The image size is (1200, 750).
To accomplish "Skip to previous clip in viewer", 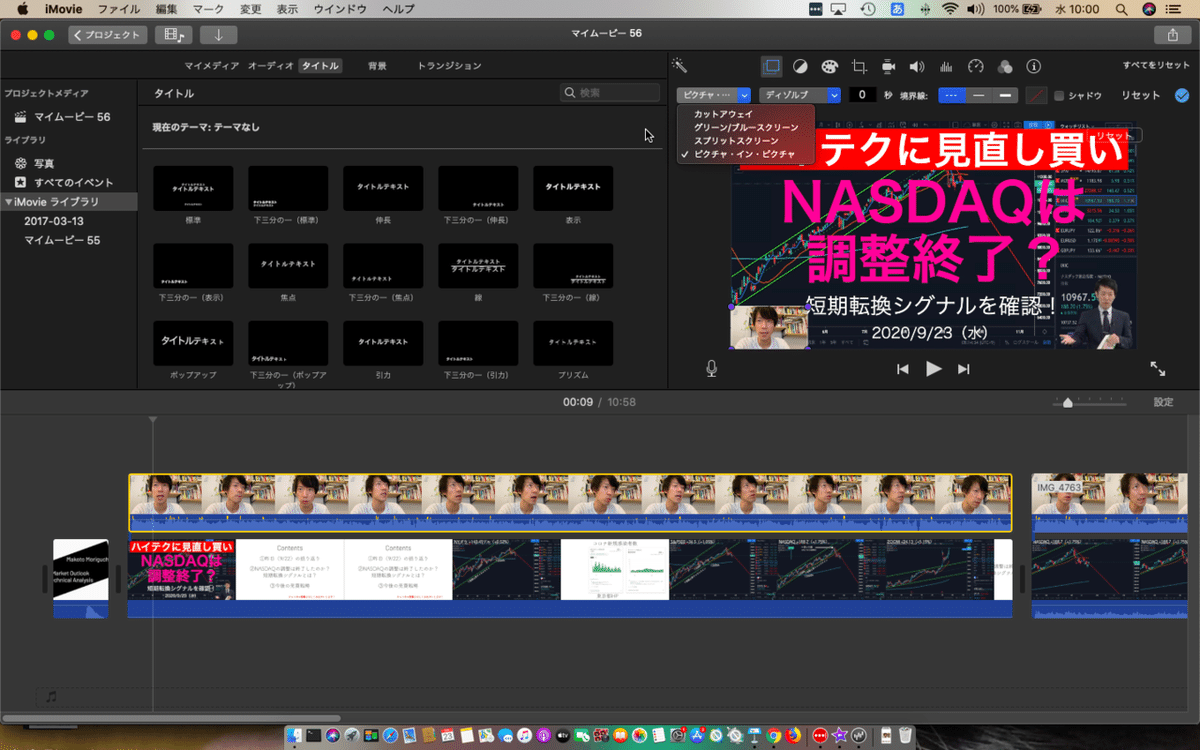I will (903, 369).
